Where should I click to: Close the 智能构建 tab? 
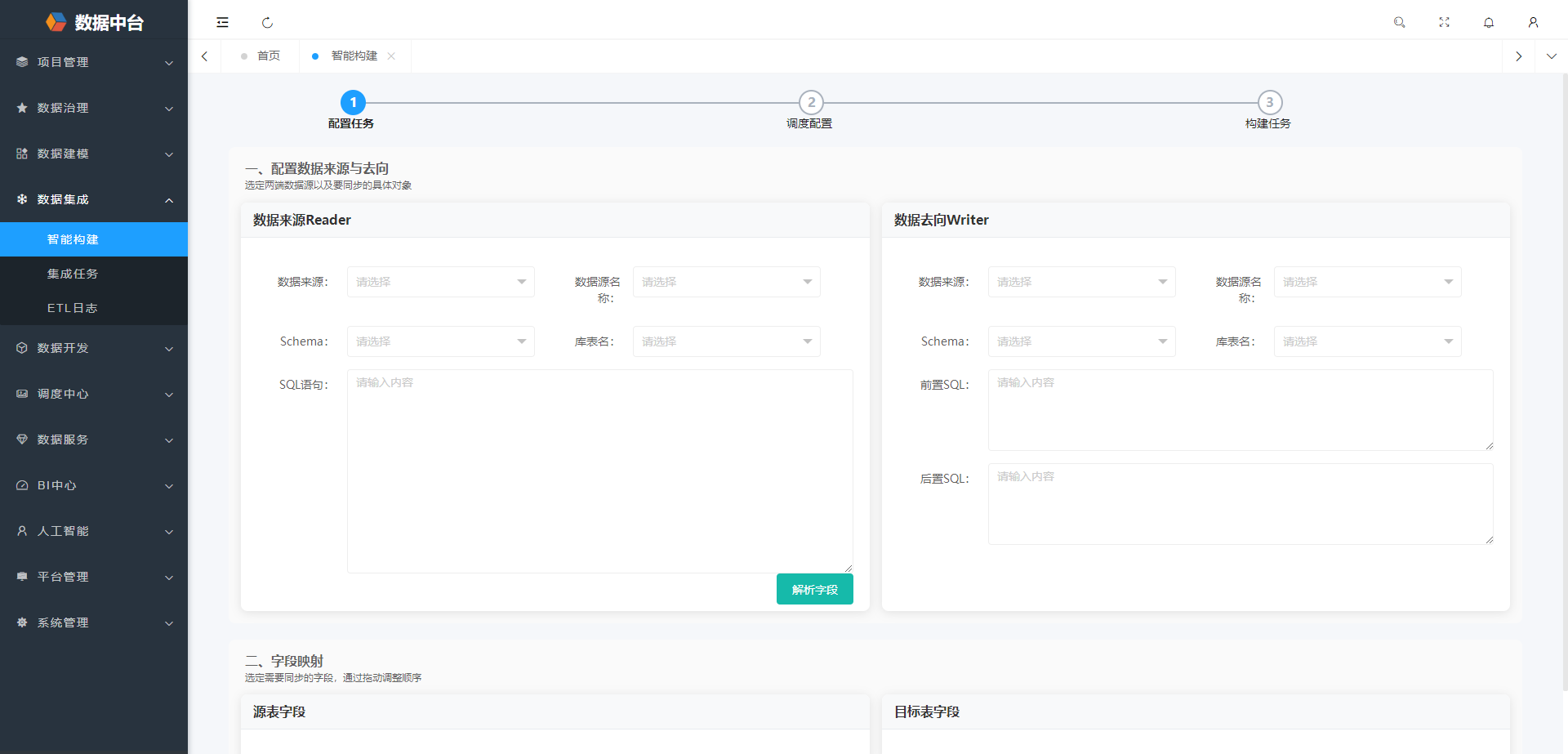(x=391, y=56)
